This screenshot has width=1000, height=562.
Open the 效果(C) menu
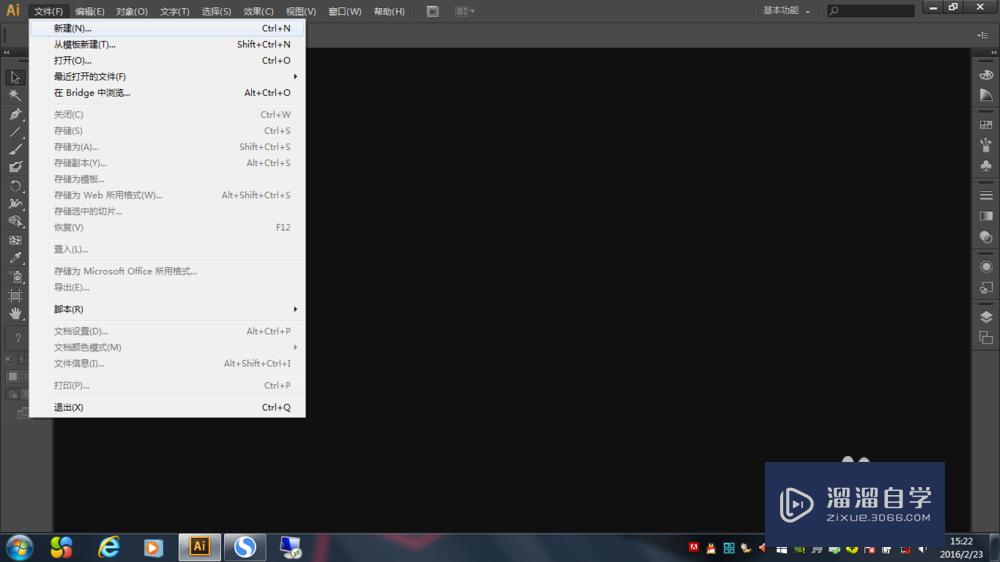[258, 11]
